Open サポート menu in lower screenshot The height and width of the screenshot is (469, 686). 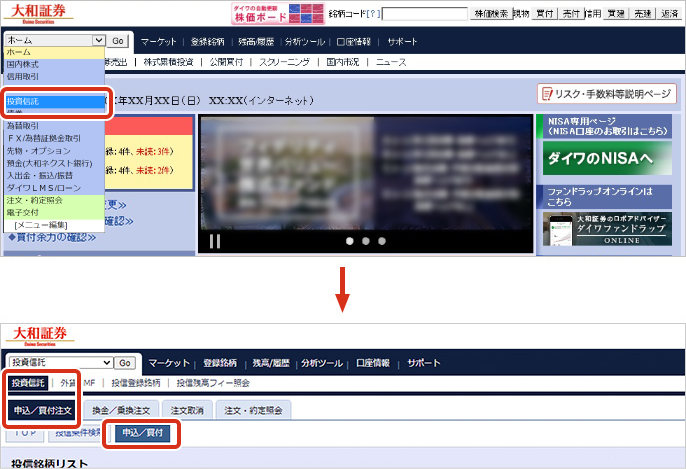click(424, 363)
